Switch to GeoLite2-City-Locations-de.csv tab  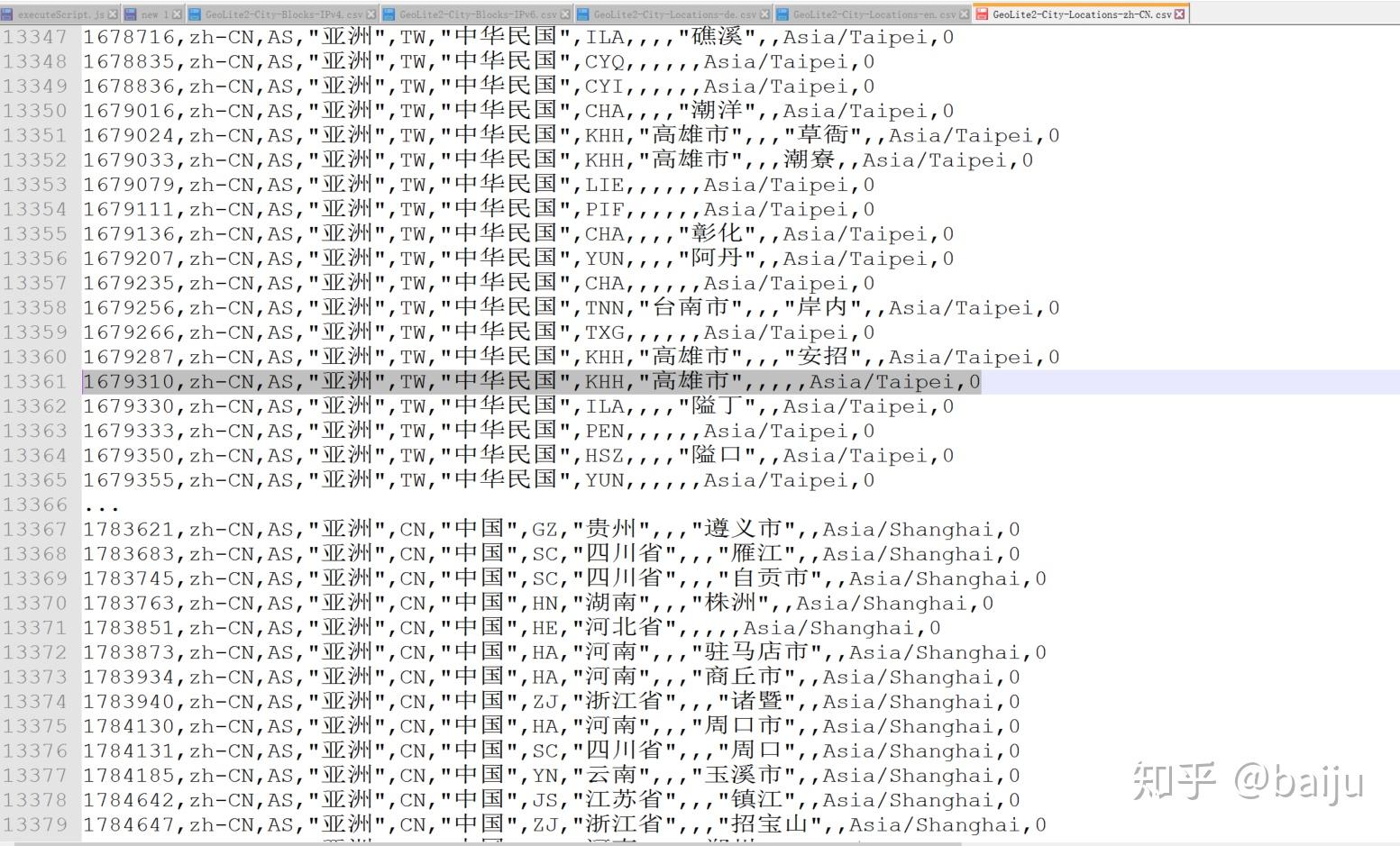pyautogui.click(x=674, y=14)
